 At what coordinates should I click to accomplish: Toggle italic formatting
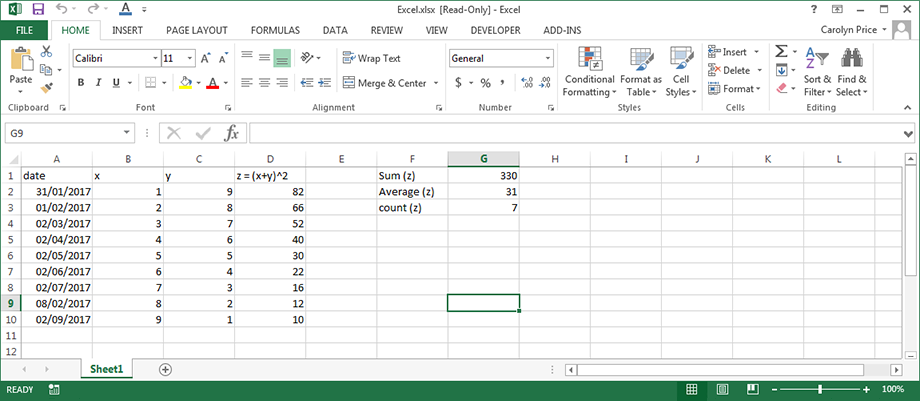[99, 83]
